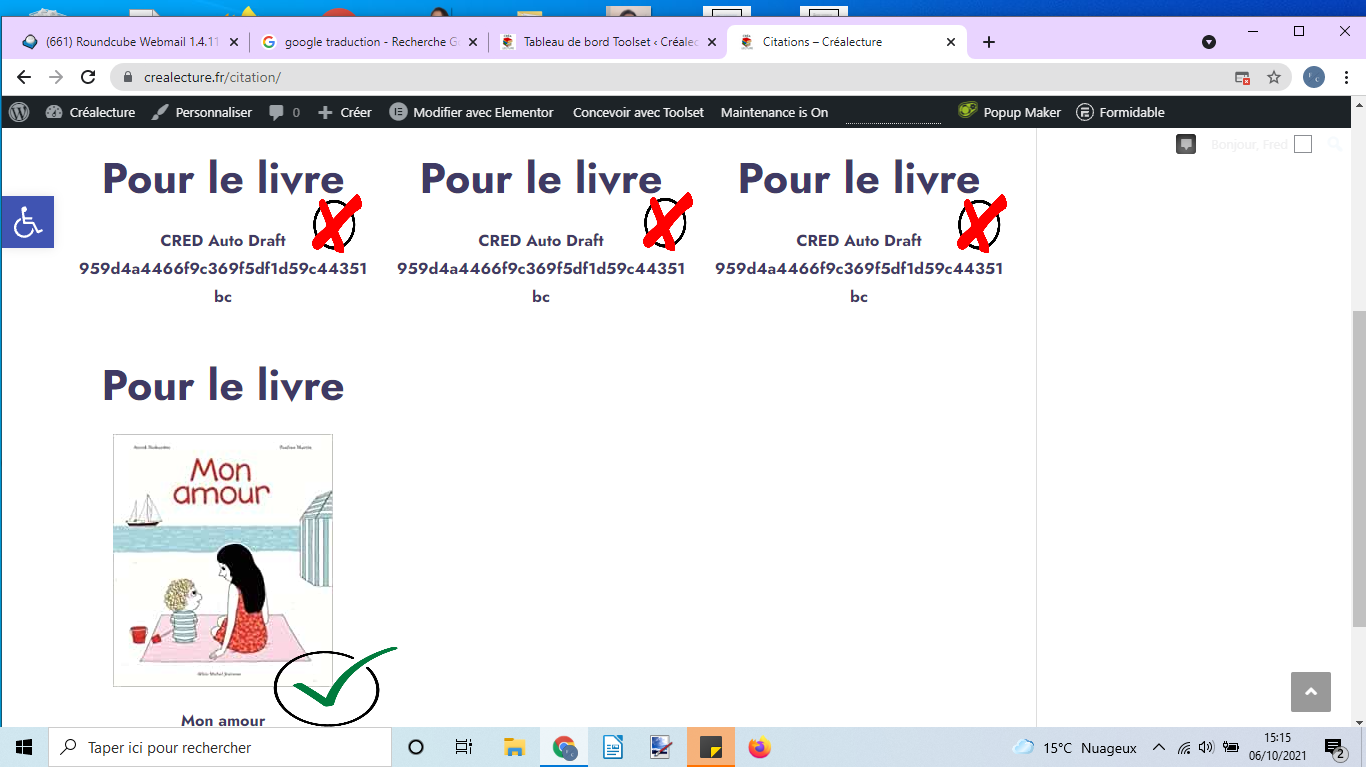Open the network Wi-Fi tray icon
The height and width of the screenshot is (768, 1366).
[1184, 747]
